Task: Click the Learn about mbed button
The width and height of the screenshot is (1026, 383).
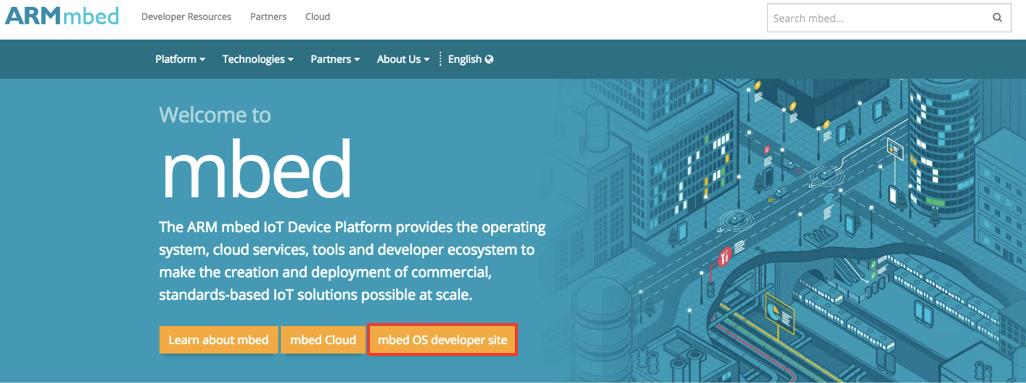Action: coord(219,340)
